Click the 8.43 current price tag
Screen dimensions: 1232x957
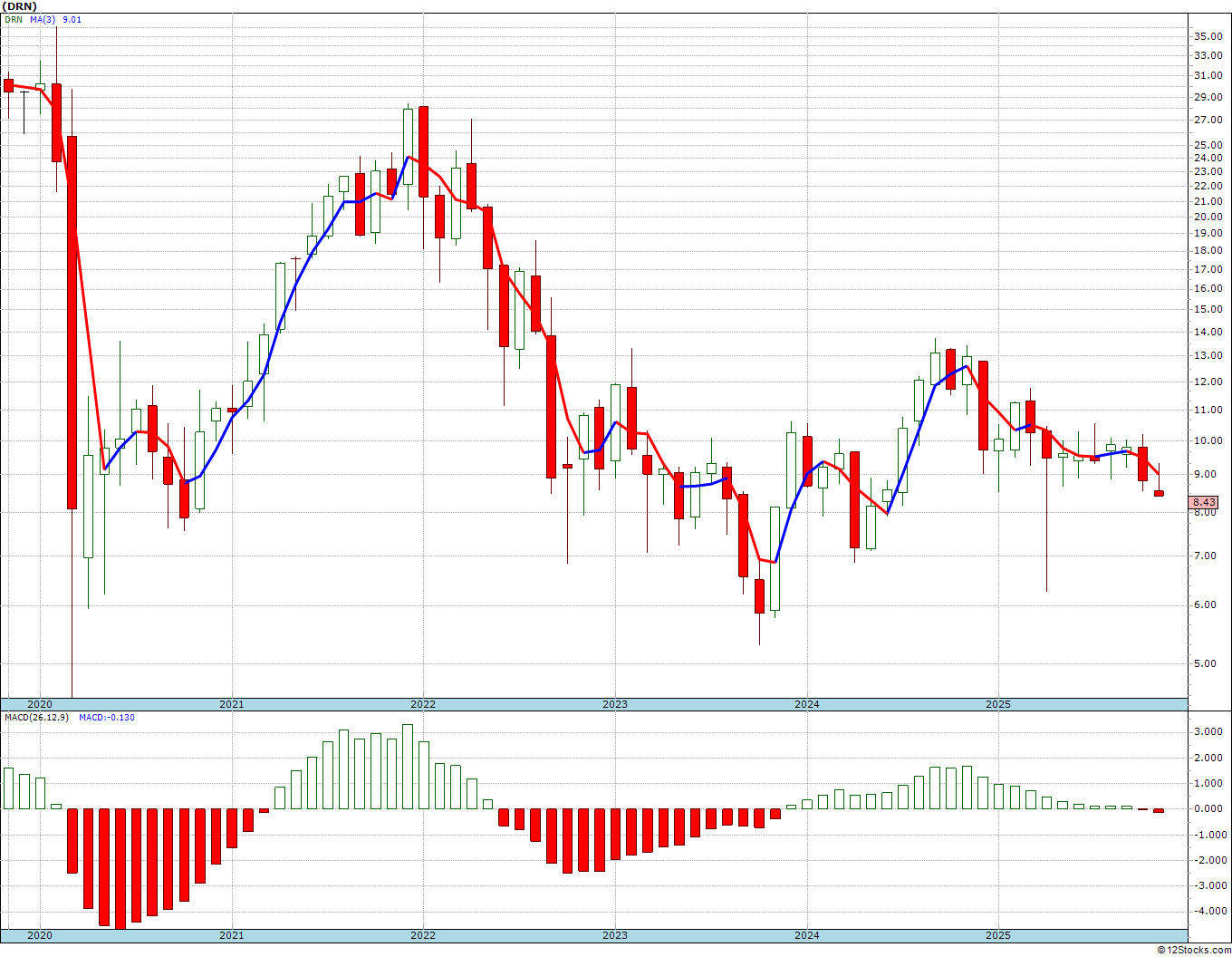pyautogui.click(x=1204, y=502)
